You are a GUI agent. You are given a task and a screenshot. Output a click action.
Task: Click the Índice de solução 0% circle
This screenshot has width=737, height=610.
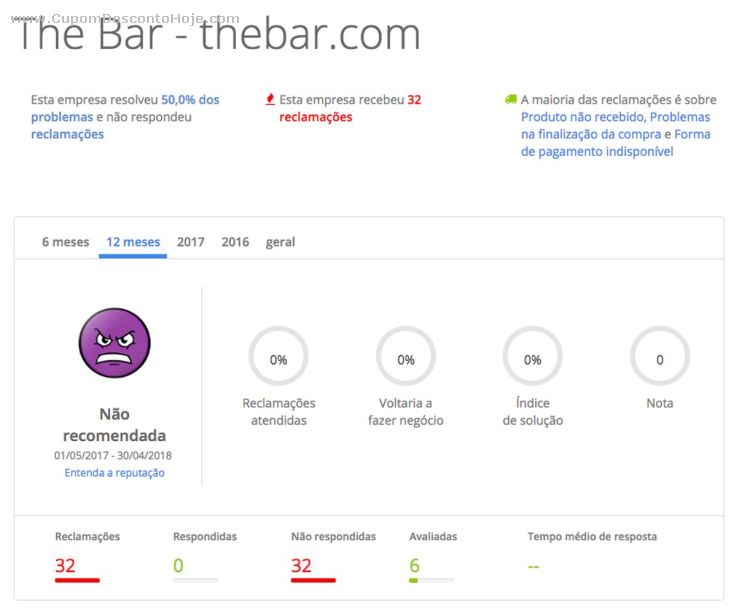pos(533,356)
